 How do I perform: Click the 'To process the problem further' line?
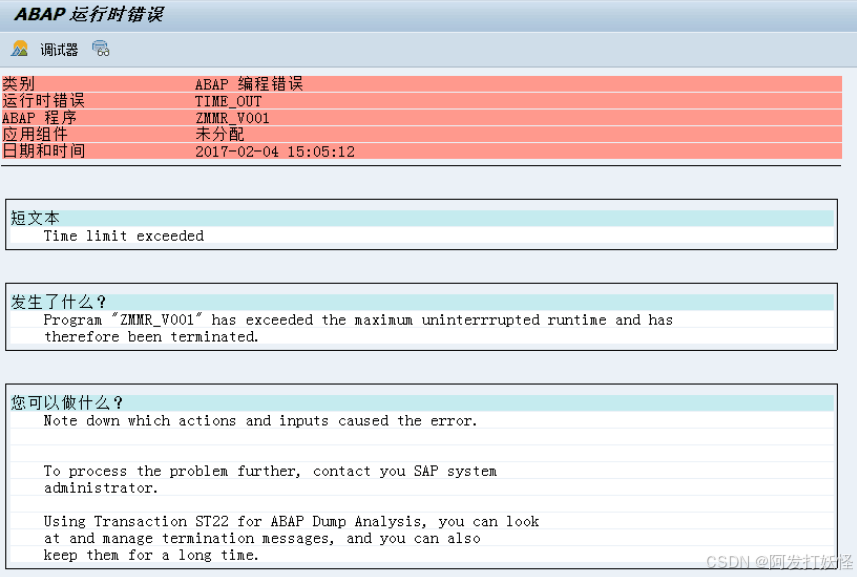[x=270, y=471]
